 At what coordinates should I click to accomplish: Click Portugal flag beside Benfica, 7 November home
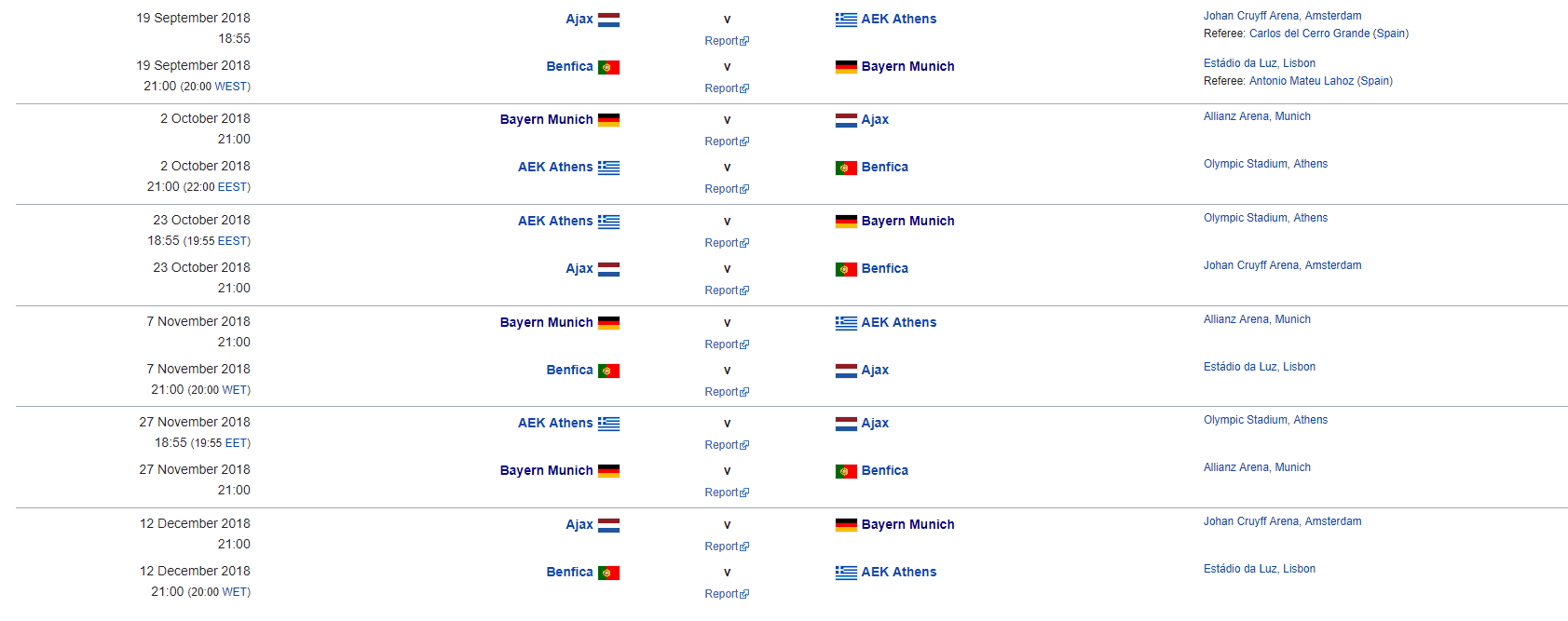[x=608, y=371]
